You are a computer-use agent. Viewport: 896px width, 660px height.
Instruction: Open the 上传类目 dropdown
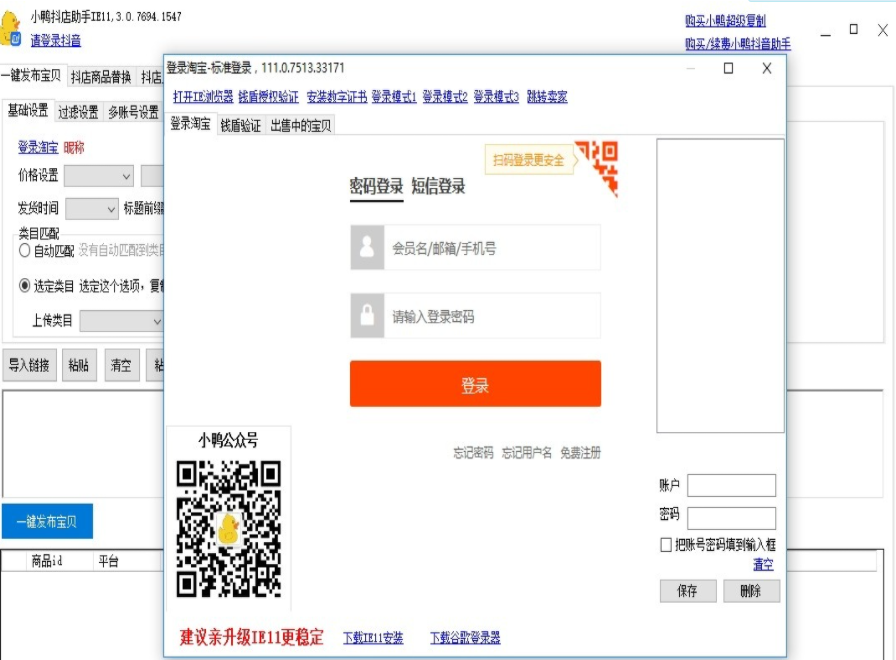(121, 321)
